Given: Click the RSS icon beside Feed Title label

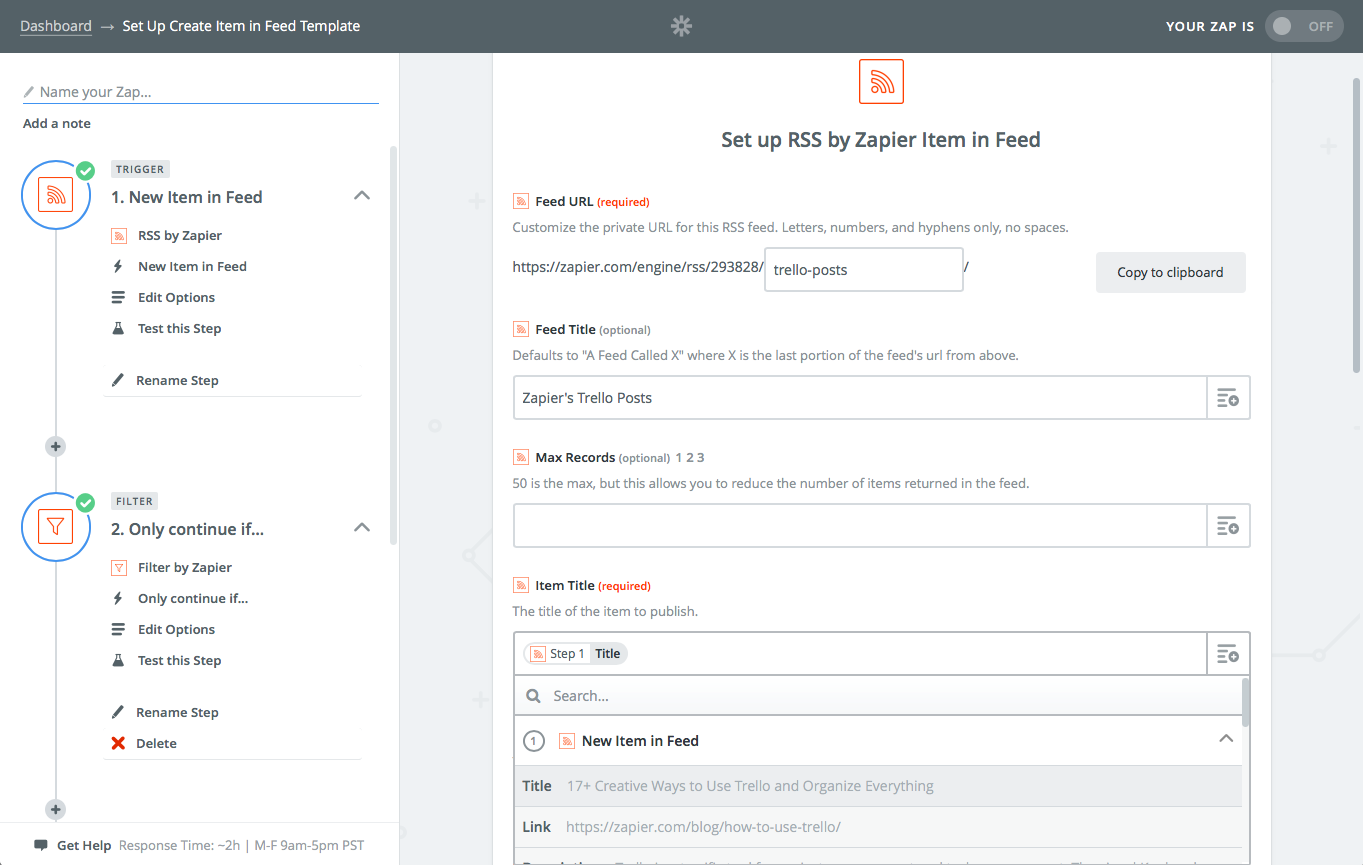Looking at the screenshot, I should 520,329.
